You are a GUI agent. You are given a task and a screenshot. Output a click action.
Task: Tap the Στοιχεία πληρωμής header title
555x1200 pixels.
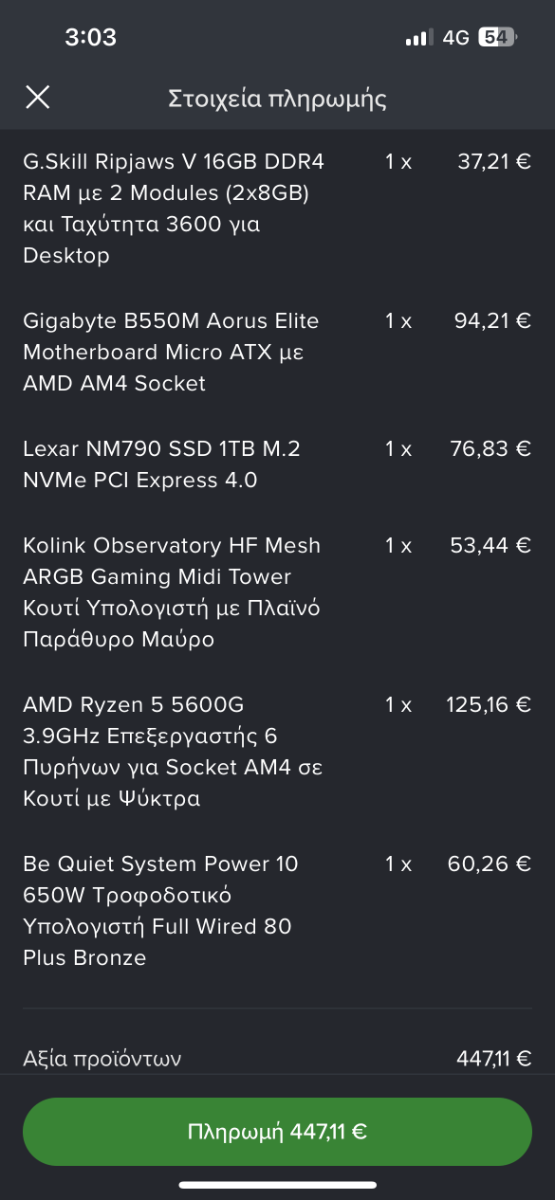pyautogui.click(x=277, y=98)
